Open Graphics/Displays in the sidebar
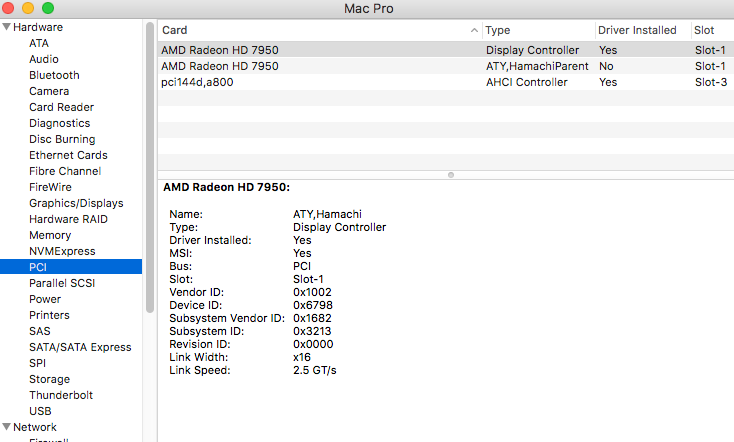The width and height of the screenshot is (734, 442). (76, 203)
